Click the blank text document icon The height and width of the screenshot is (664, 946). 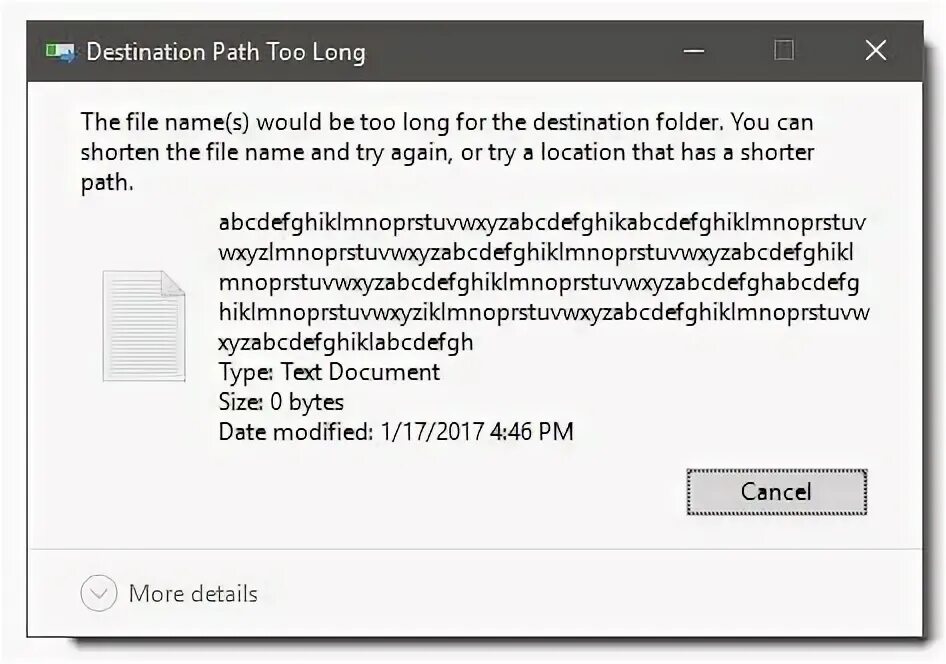pyautogui.click(x=144, y=326)
